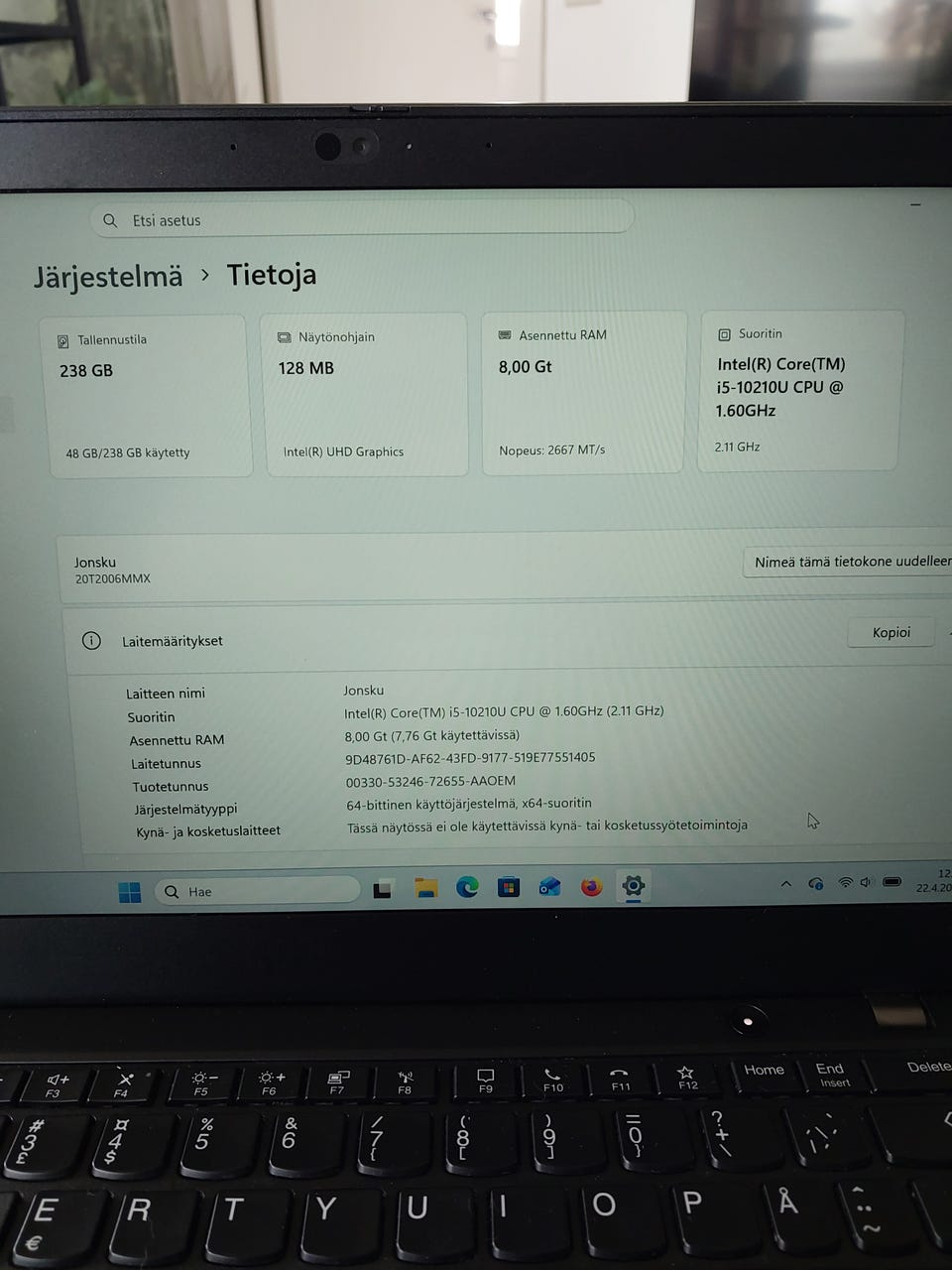Click Kopioi to copy device specs
This screenshot has width=952, height=1270.
[891, 633]
